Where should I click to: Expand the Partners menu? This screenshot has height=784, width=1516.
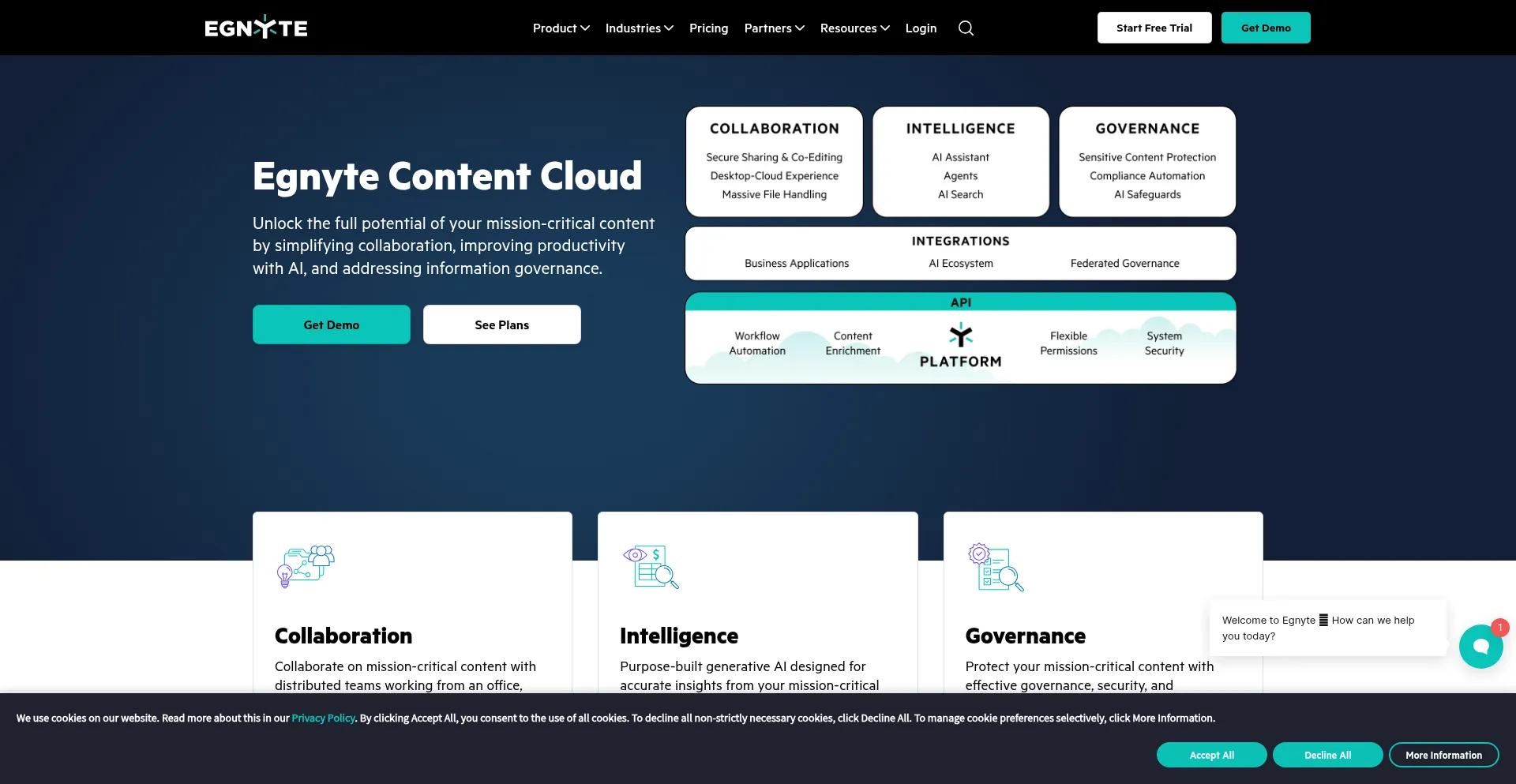775,28
